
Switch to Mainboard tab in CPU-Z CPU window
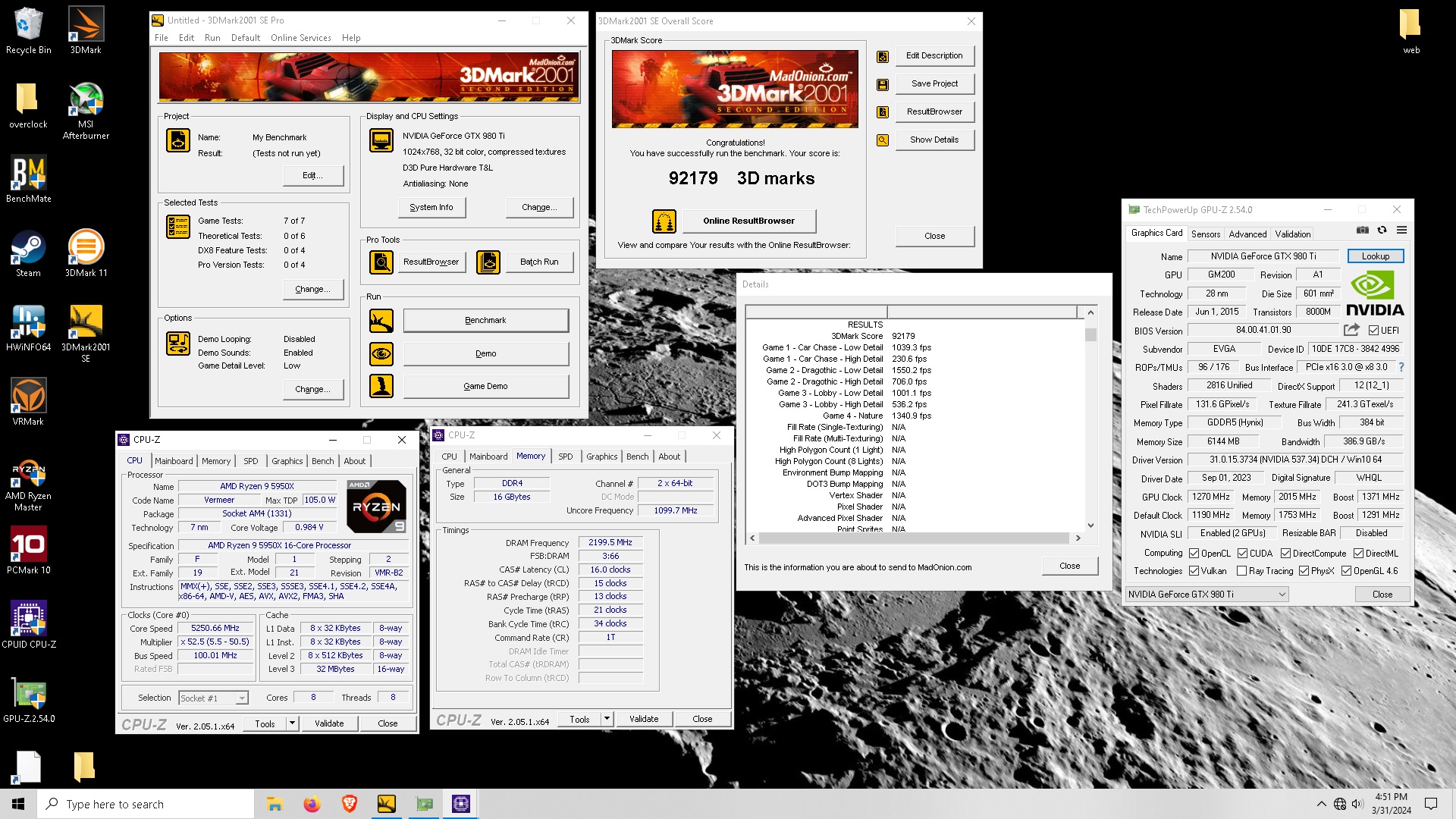click(174, 461)
